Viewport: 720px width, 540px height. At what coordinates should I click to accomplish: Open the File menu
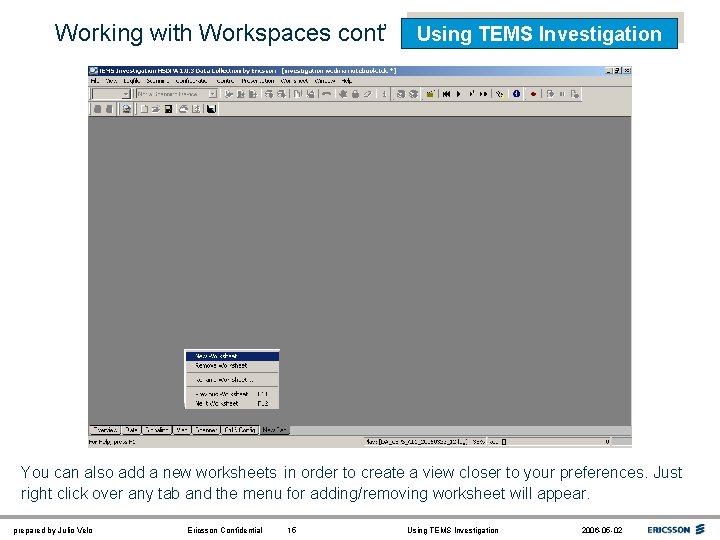(95, 81)
